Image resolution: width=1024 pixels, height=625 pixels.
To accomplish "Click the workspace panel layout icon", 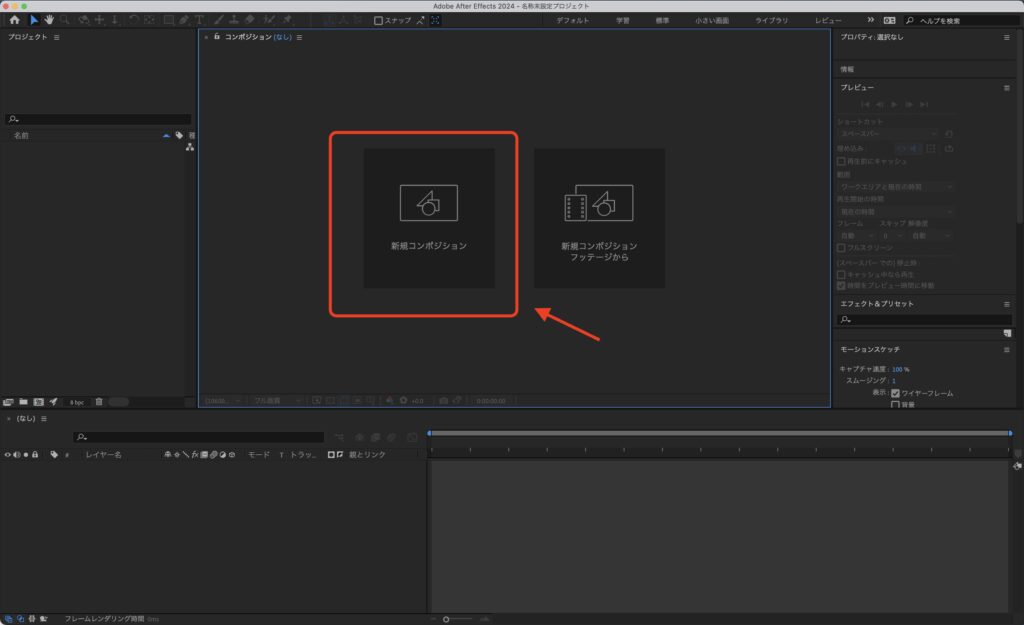I will (889, 20).
